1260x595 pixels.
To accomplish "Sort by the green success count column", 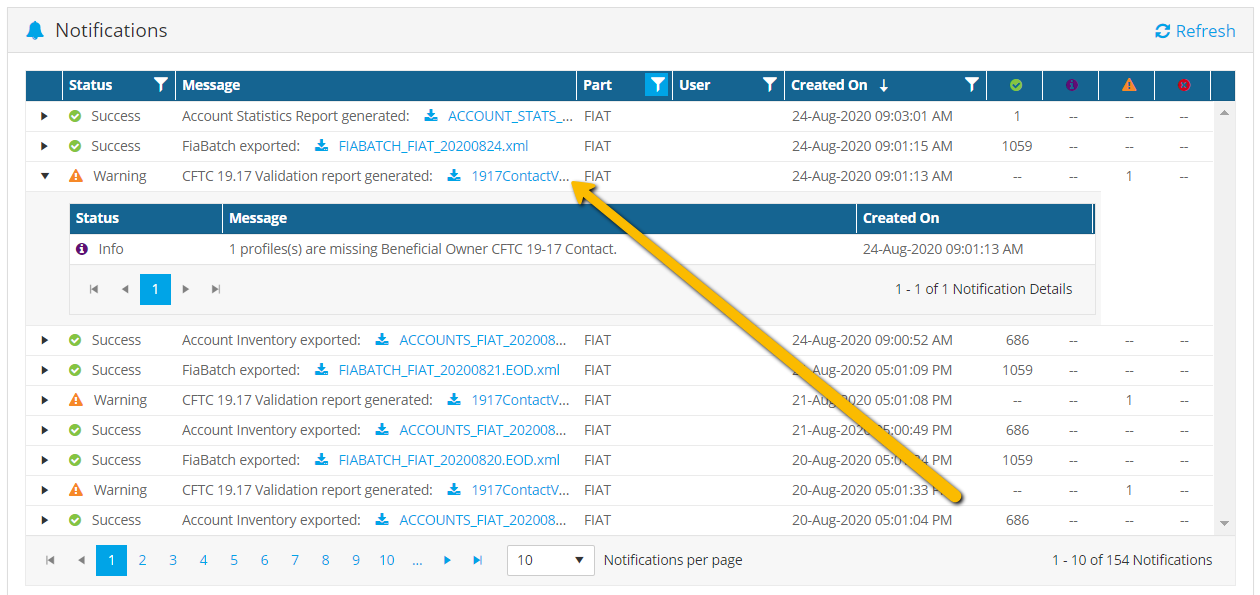I will 1016,85.
